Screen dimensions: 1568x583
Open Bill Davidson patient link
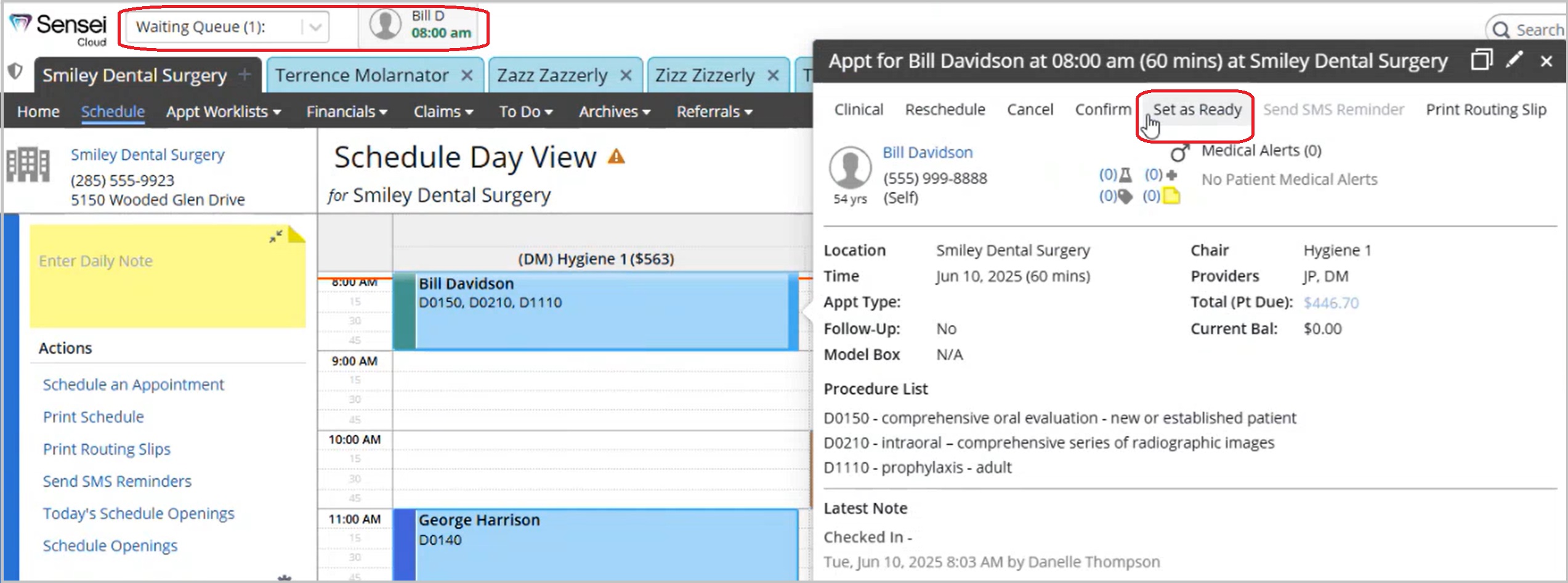click(x=927, y=152)
